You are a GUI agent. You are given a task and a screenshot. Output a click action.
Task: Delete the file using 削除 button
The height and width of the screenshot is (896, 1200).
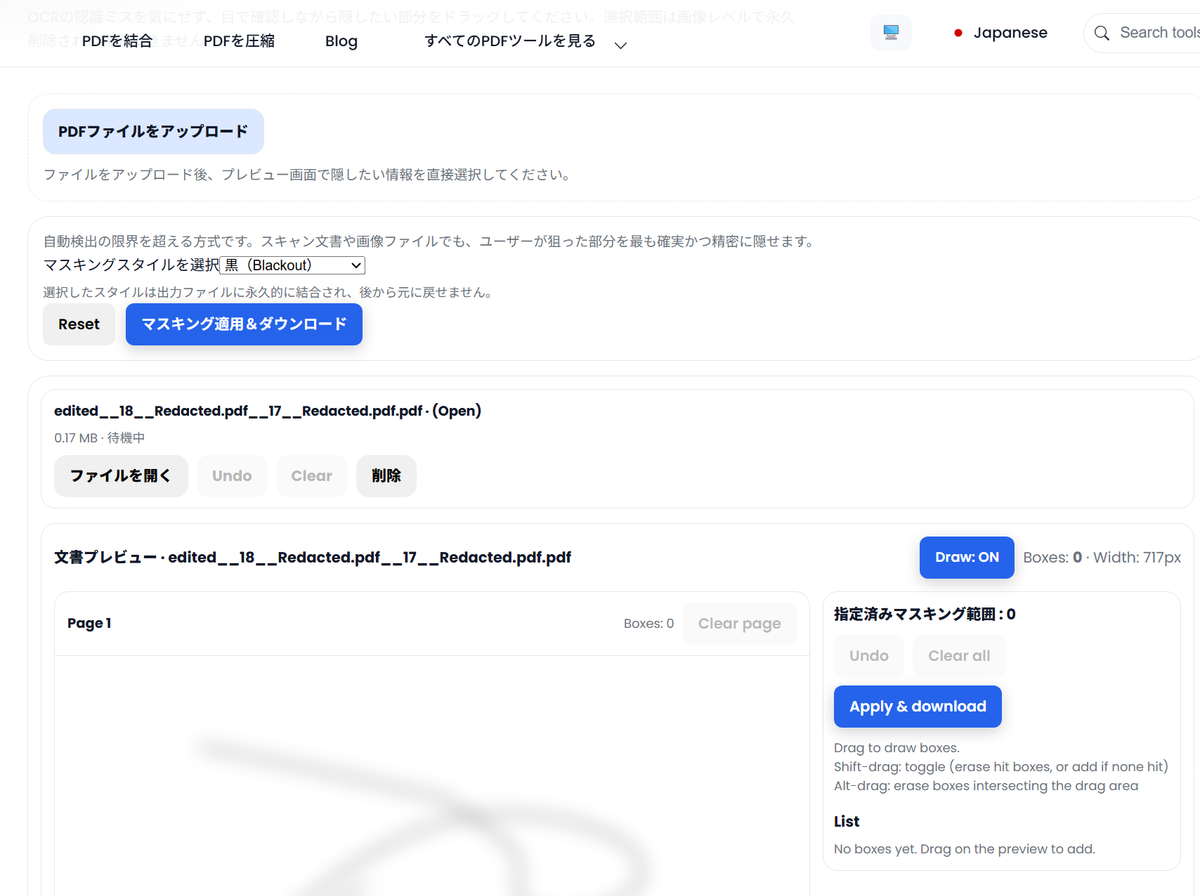[x=386, y=476]
